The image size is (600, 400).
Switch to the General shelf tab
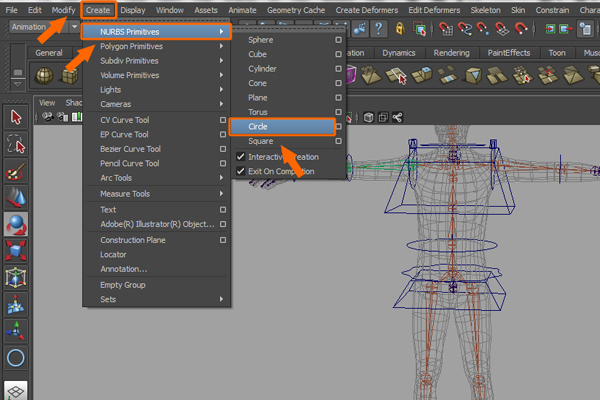tap(49, 53)
